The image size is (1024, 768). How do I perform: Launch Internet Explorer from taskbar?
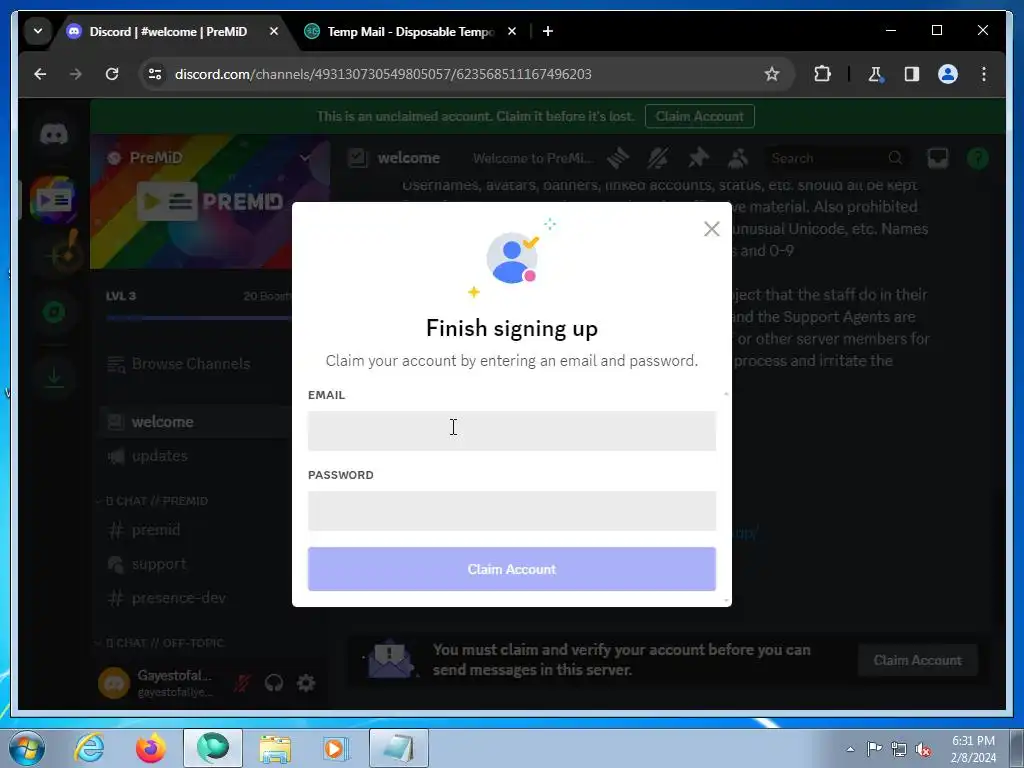click(x=89, y=748)
